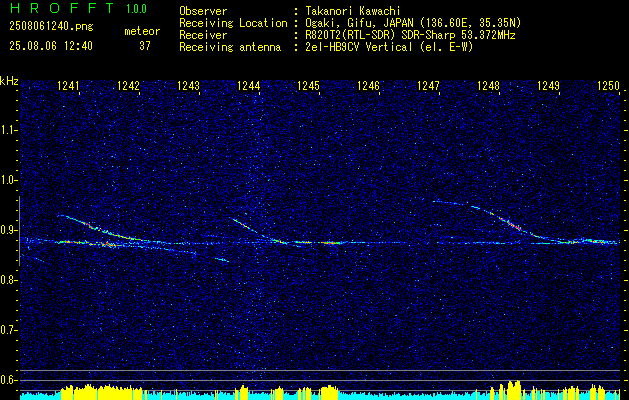Click the 0.6 kHz frequency label
The image size is (629, 400).
click(7, 380)
